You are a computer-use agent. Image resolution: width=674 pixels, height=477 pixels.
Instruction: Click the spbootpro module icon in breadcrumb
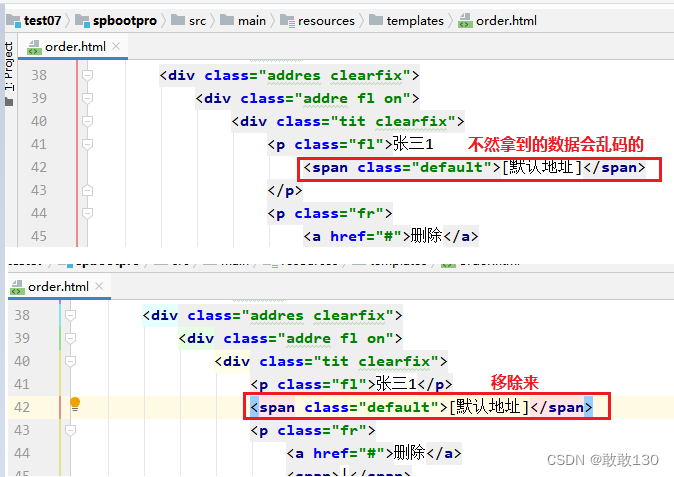(82, 21)
